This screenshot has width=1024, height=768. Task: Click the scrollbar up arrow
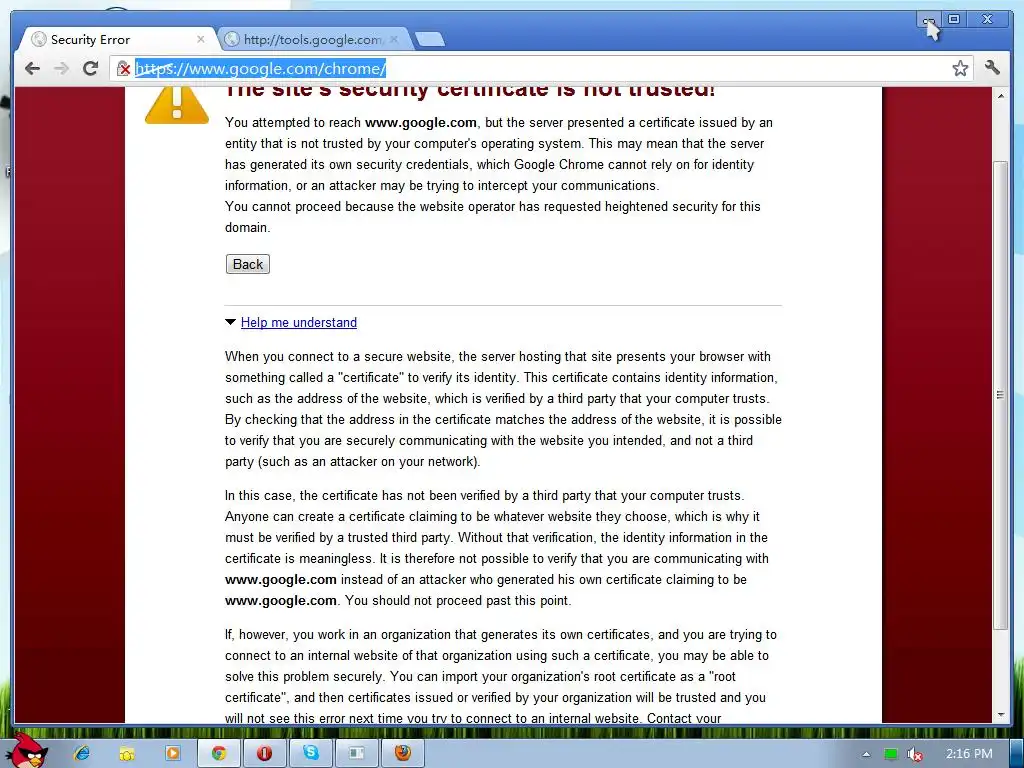[1000, 96]
